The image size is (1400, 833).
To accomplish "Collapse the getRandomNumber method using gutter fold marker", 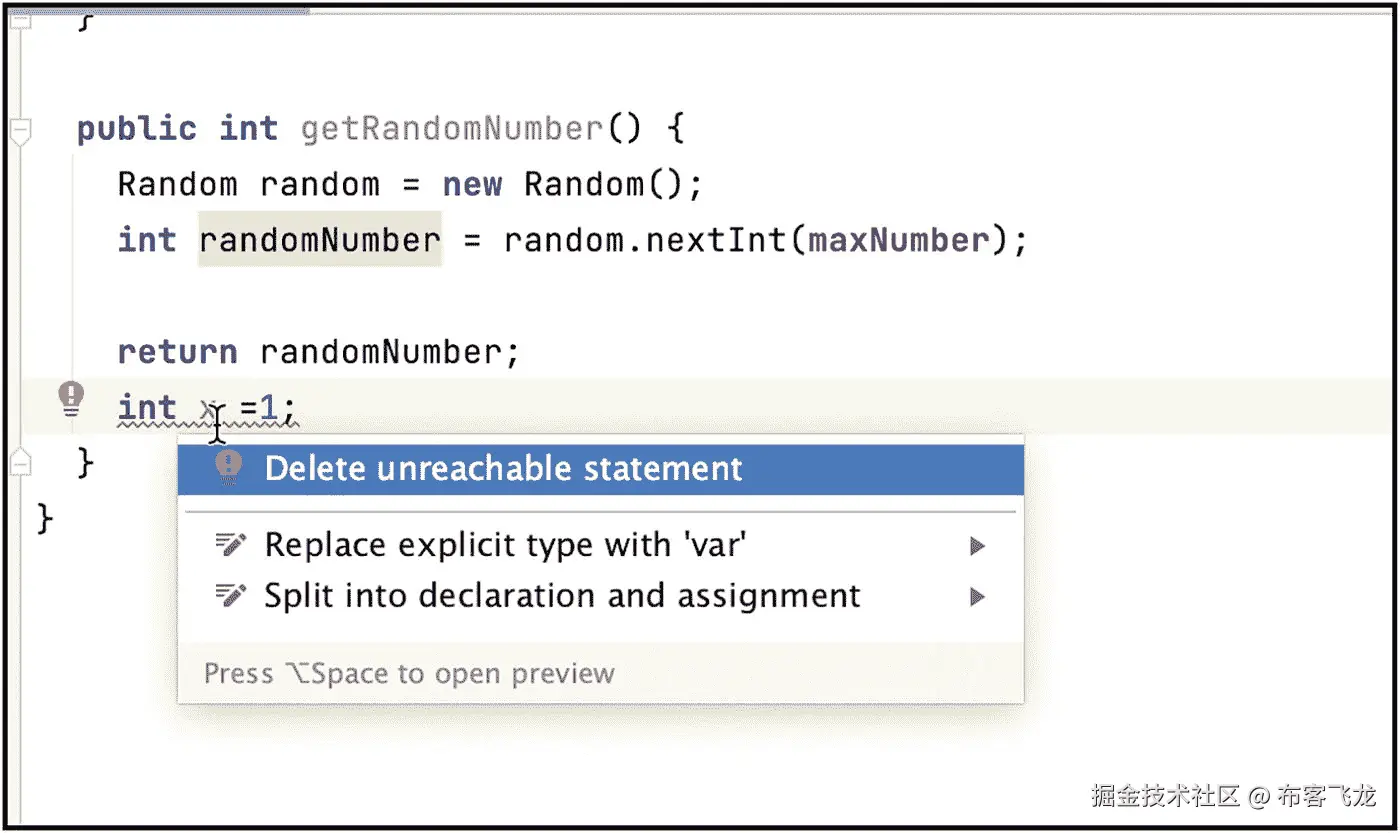I will point(19,130).
